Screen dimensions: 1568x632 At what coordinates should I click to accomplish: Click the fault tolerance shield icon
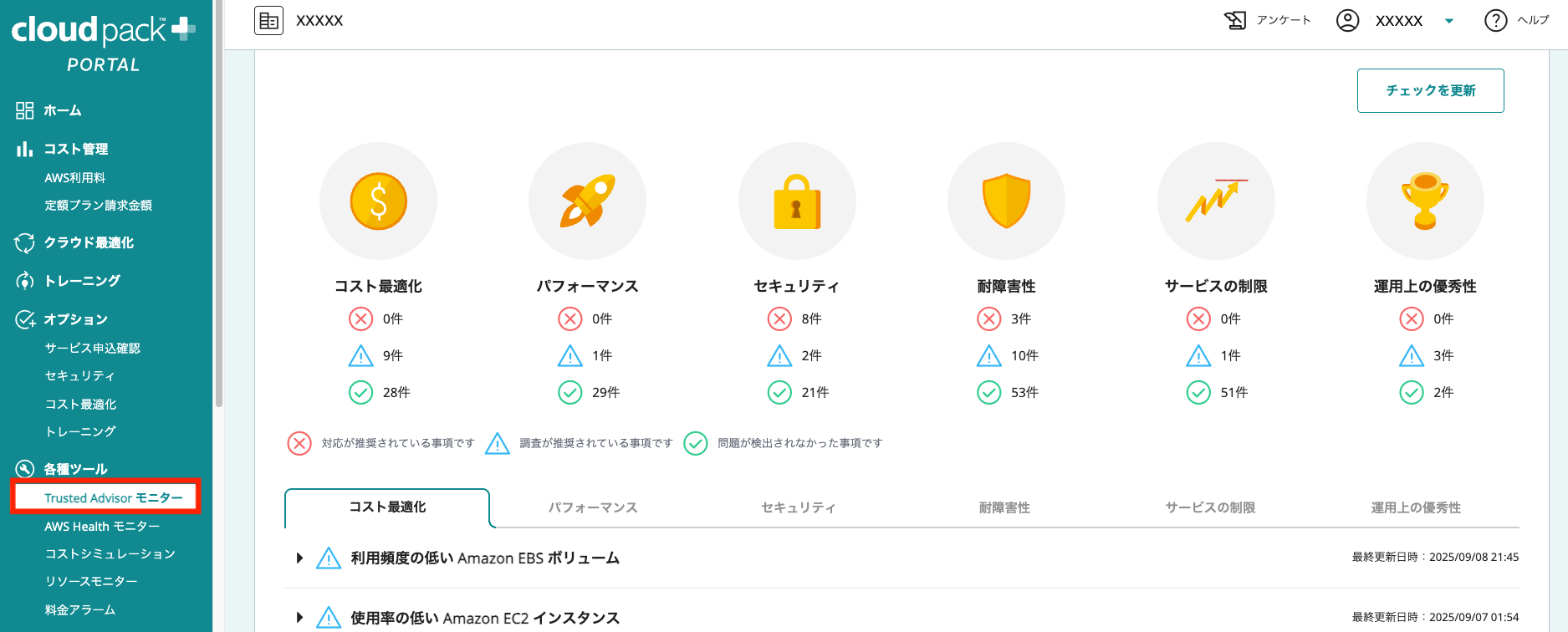(x=1006, y=201)
